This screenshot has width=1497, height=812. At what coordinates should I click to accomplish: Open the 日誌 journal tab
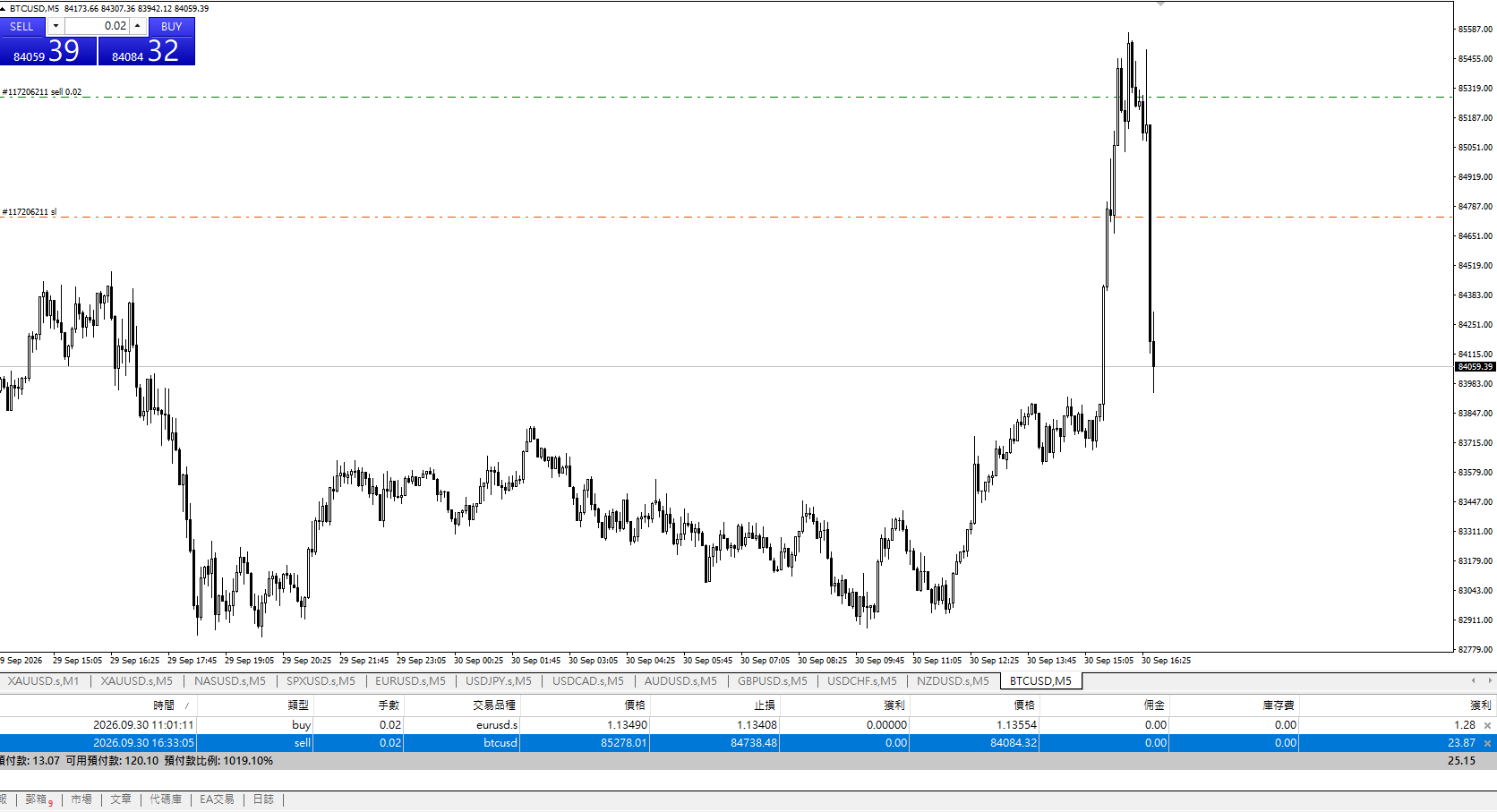point(263,799)
